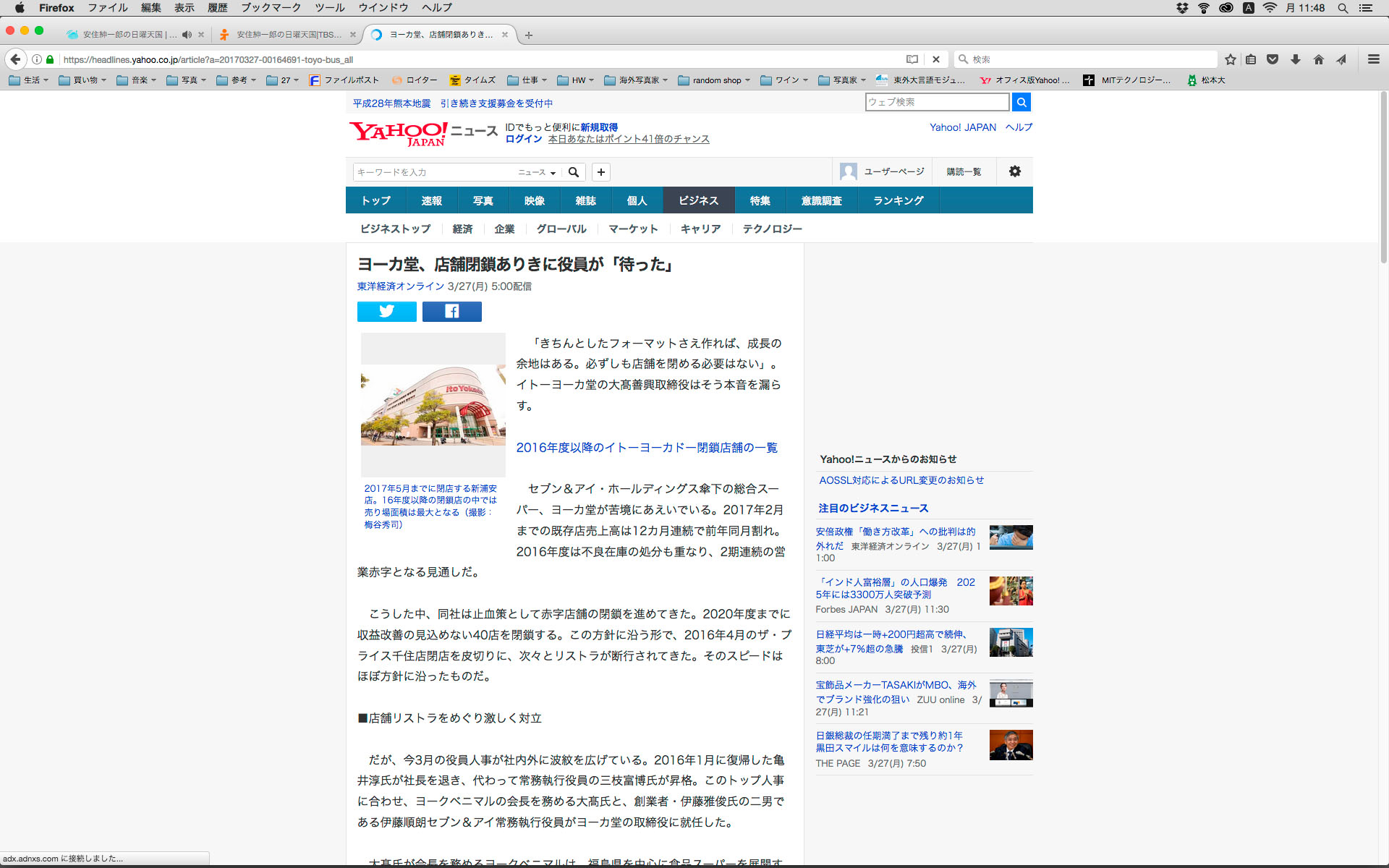Screen dimensions: 1389x868
Task: Click the ログイン link
Action: coord(523,139)
